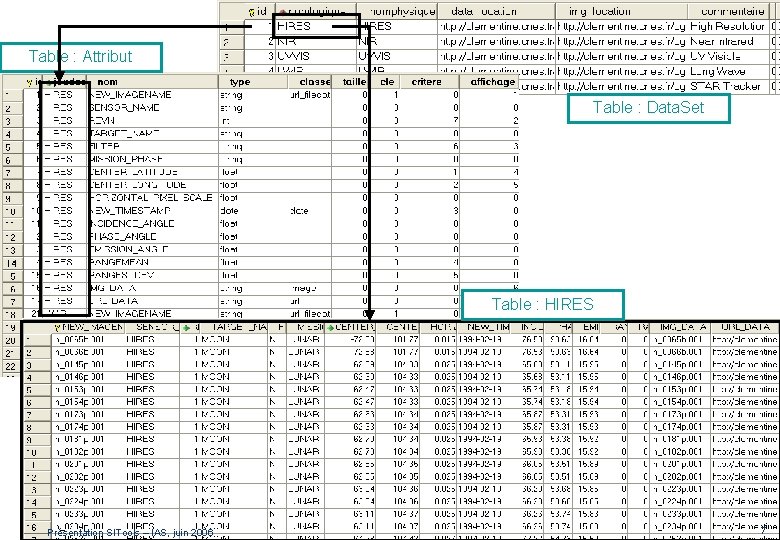Click the NEW_TIM column header in HIRES table
The width and height of the screenshot is (780, 540).
click(x=488, y=327)
